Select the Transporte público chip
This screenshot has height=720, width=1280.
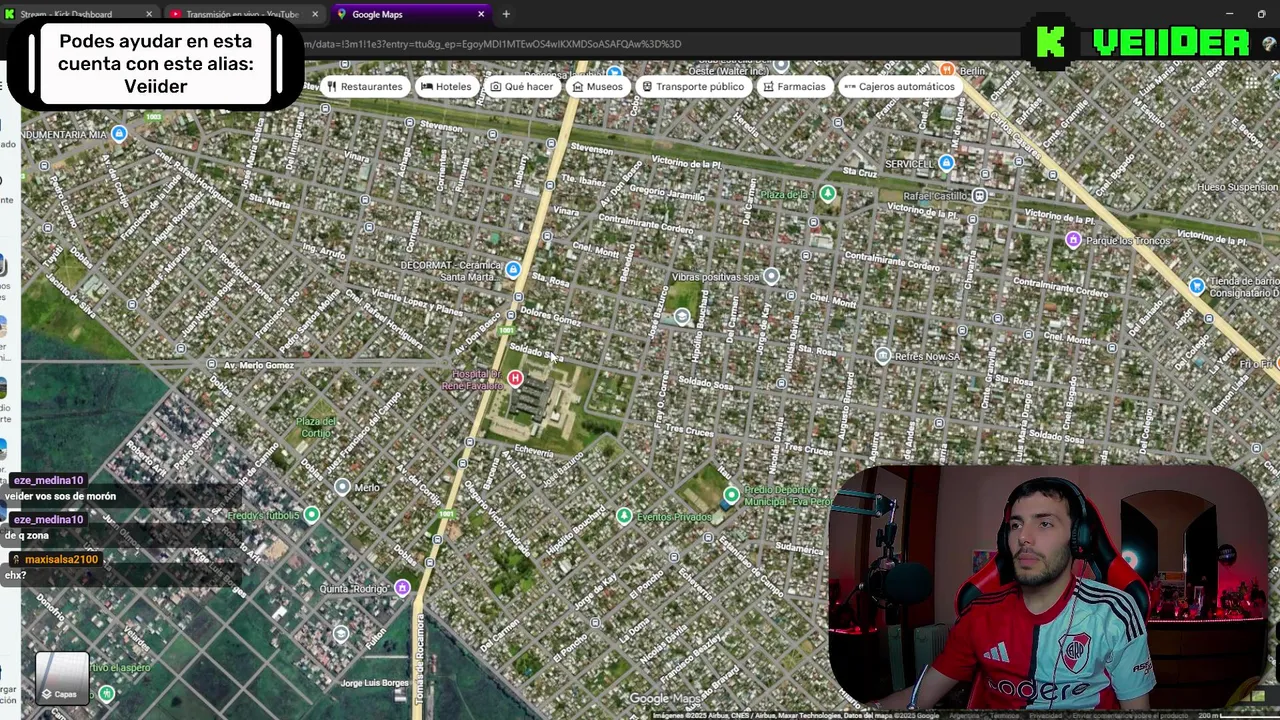tap(692, 87)
